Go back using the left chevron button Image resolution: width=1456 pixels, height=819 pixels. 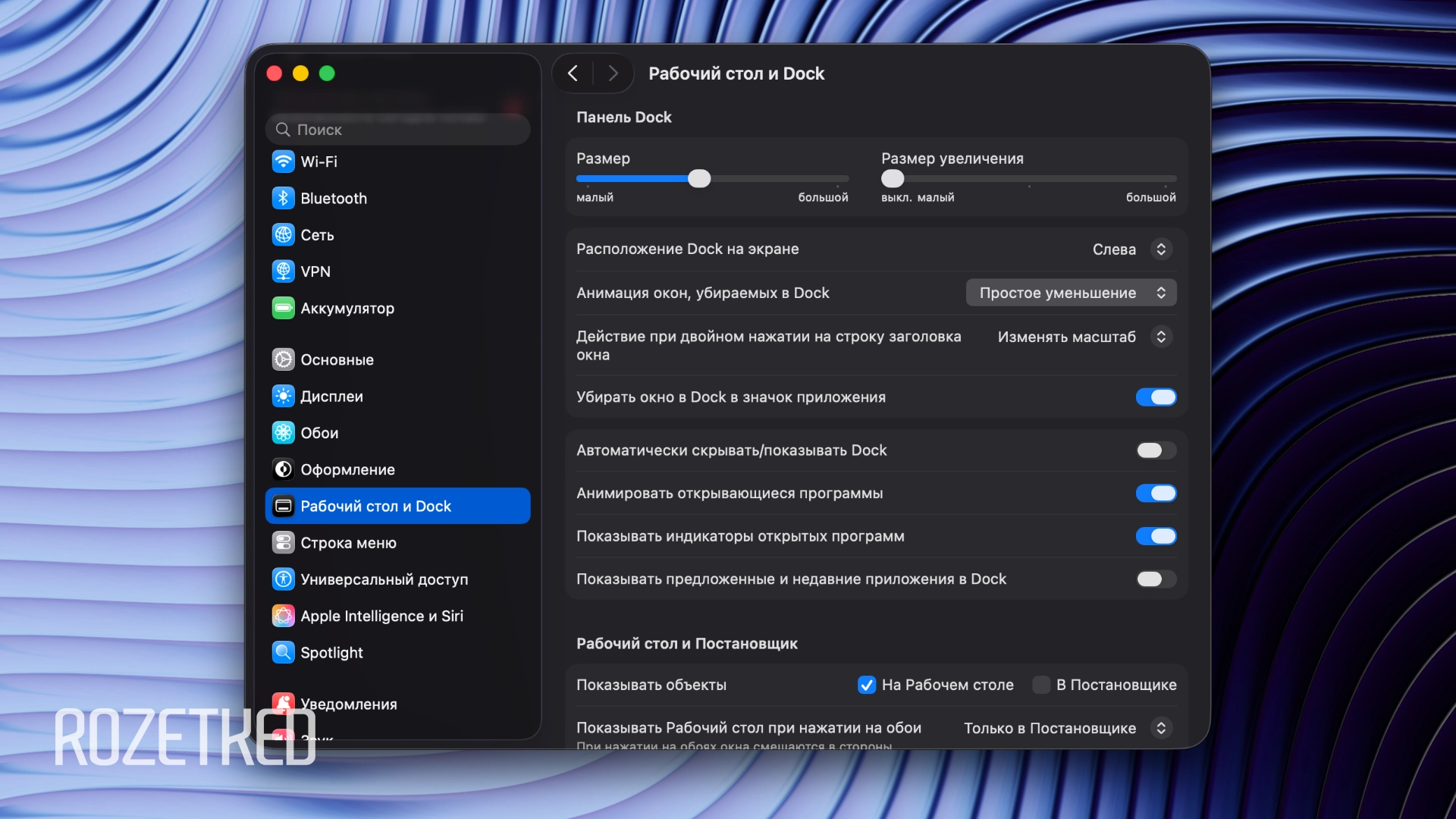(x=573, y=74)
